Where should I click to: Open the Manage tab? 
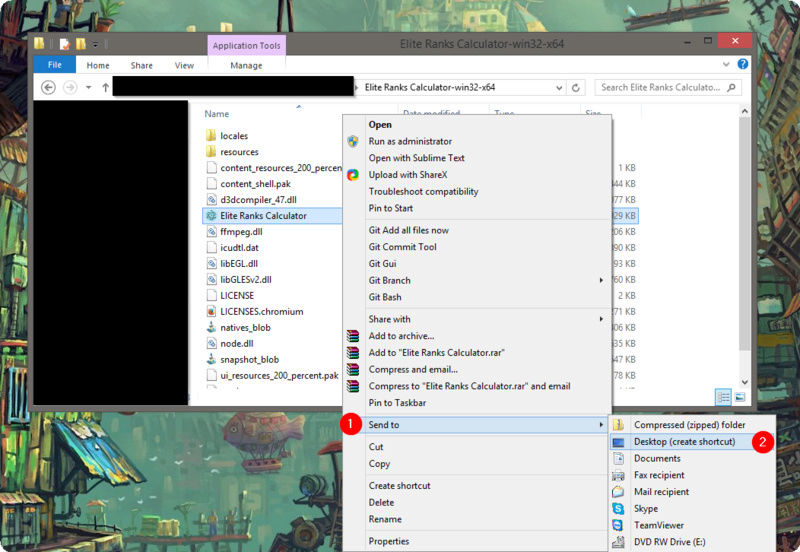coord(246,65)
